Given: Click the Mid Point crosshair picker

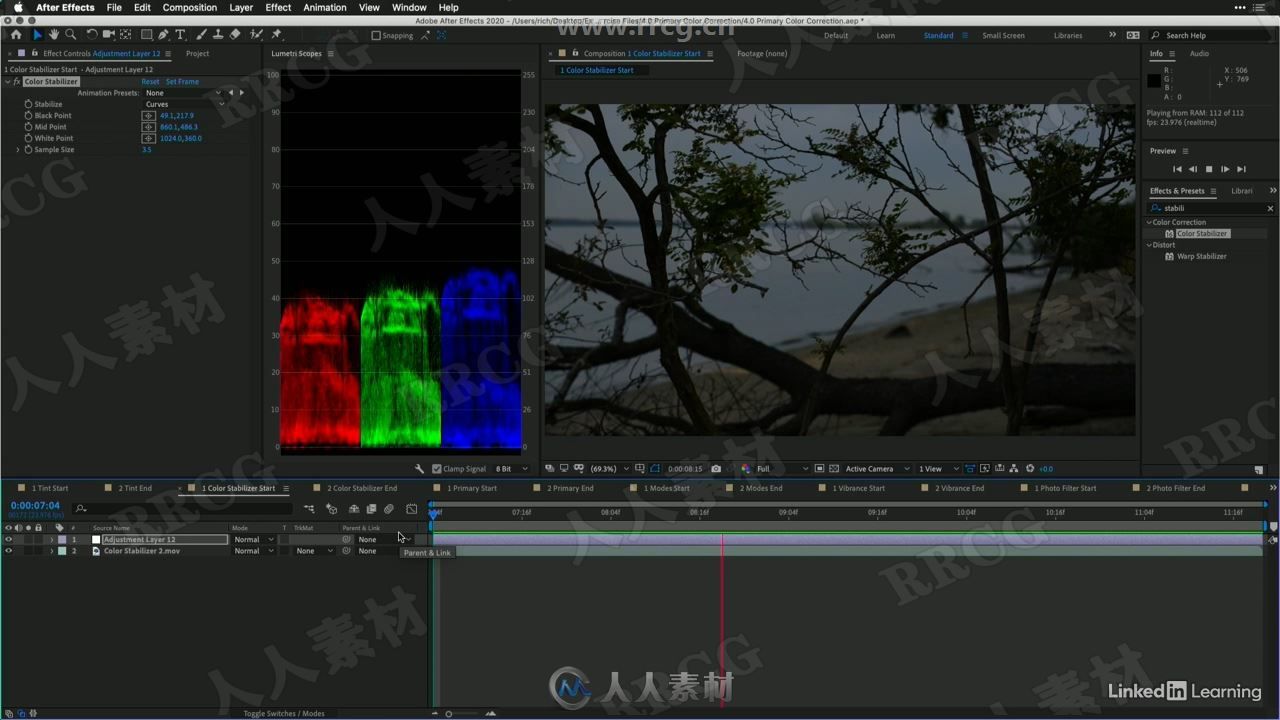Looking at the screenshot, I should (148, 127).
